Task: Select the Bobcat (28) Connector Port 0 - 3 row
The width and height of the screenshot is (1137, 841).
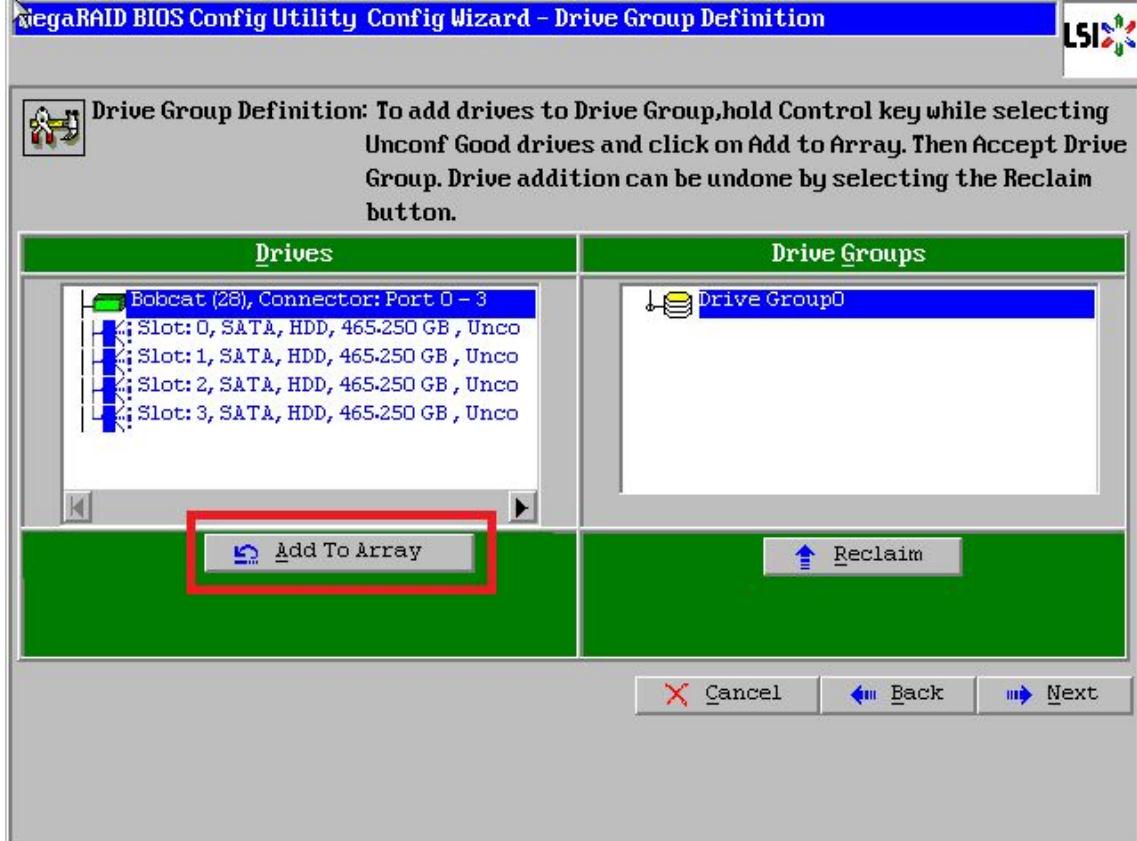Action: coord(331,300)
